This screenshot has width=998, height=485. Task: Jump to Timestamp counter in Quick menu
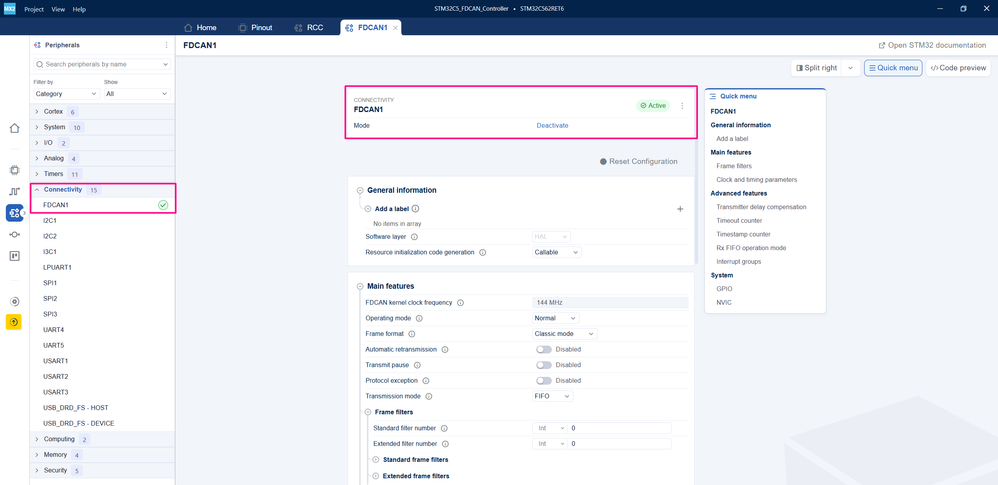pos(743,234)
